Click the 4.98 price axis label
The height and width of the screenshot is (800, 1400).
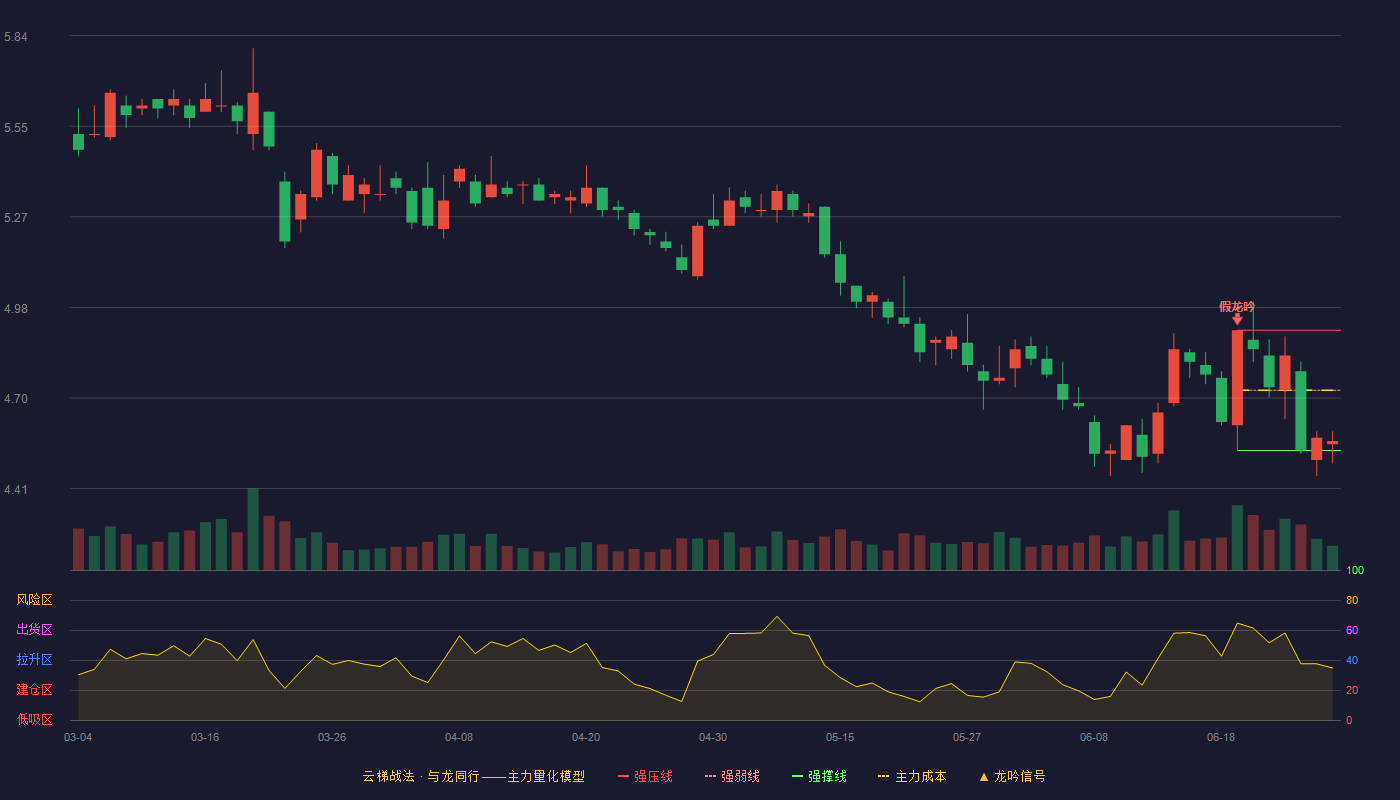tap(16, 309)
